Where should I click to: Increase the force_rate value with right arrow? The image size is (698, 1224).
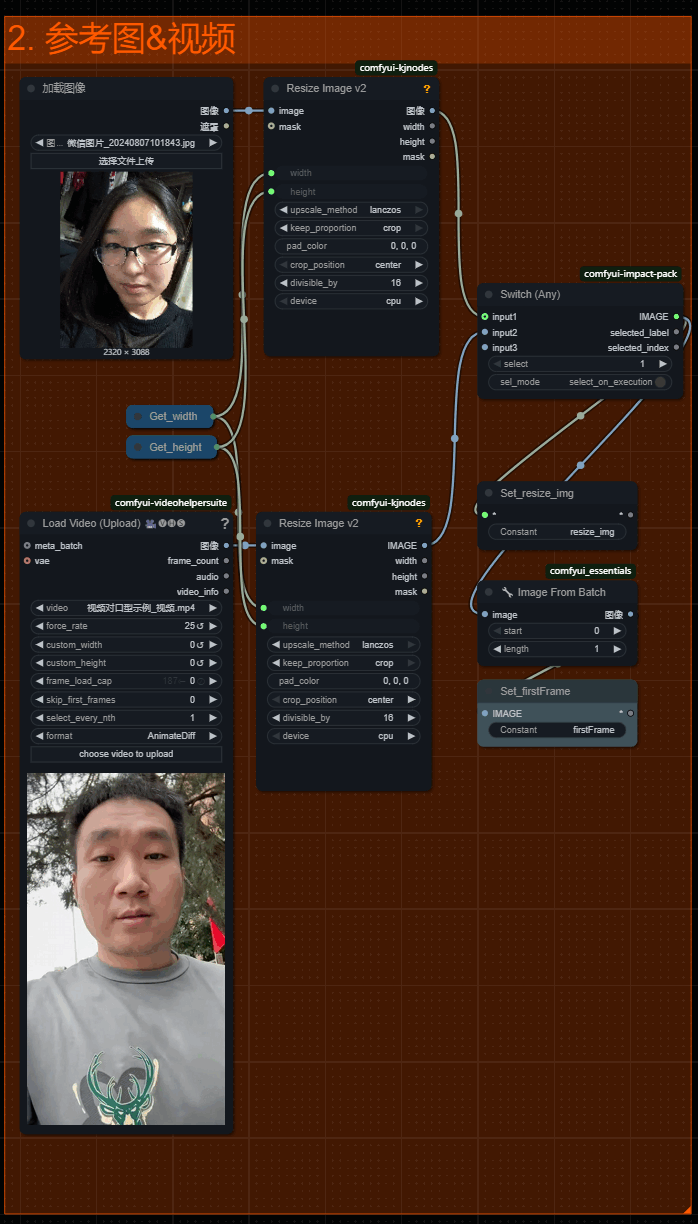pos(213,626)
